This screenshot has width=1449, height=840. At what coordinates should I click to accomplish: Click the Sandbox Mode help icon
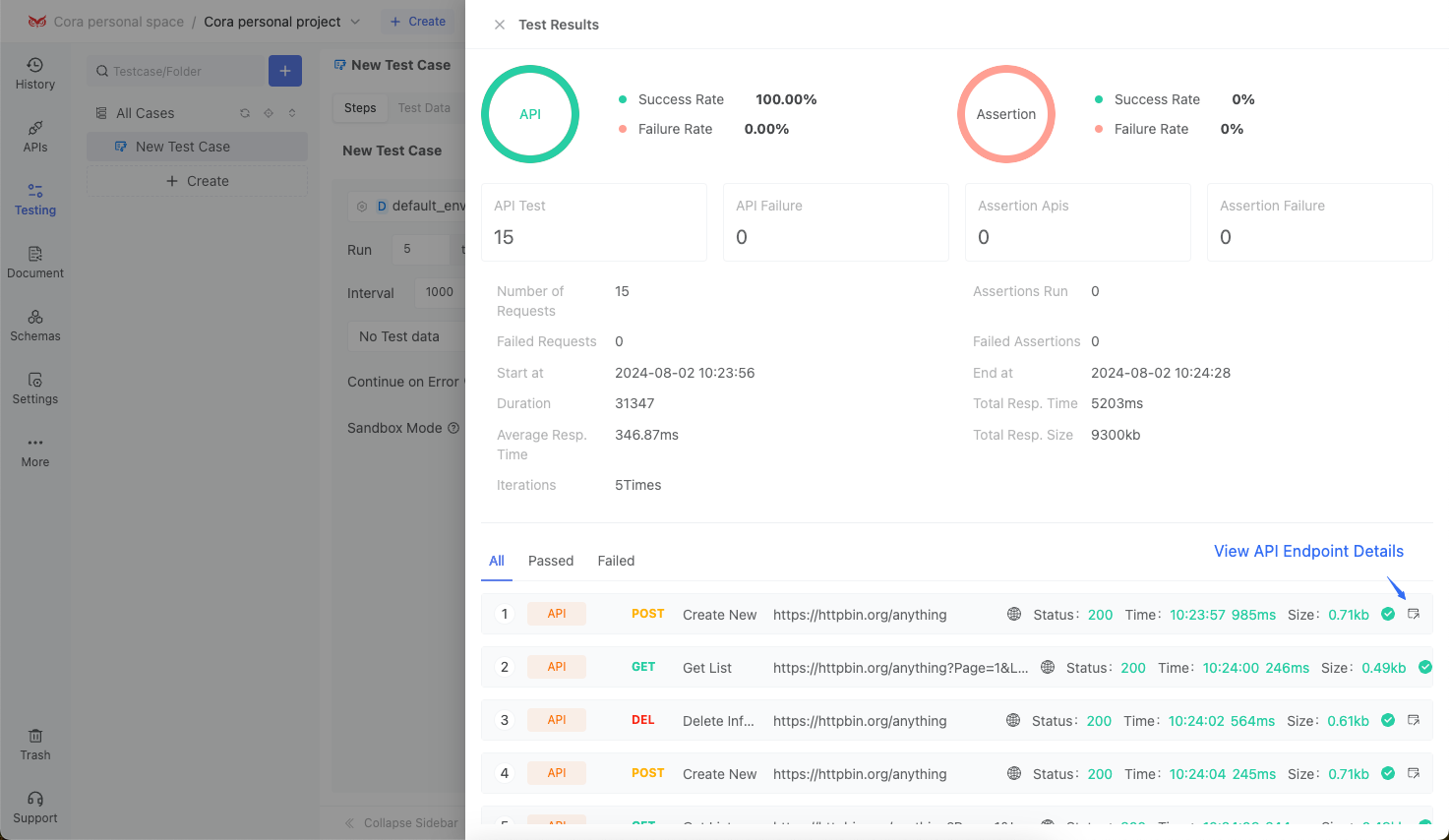[453, 428]
